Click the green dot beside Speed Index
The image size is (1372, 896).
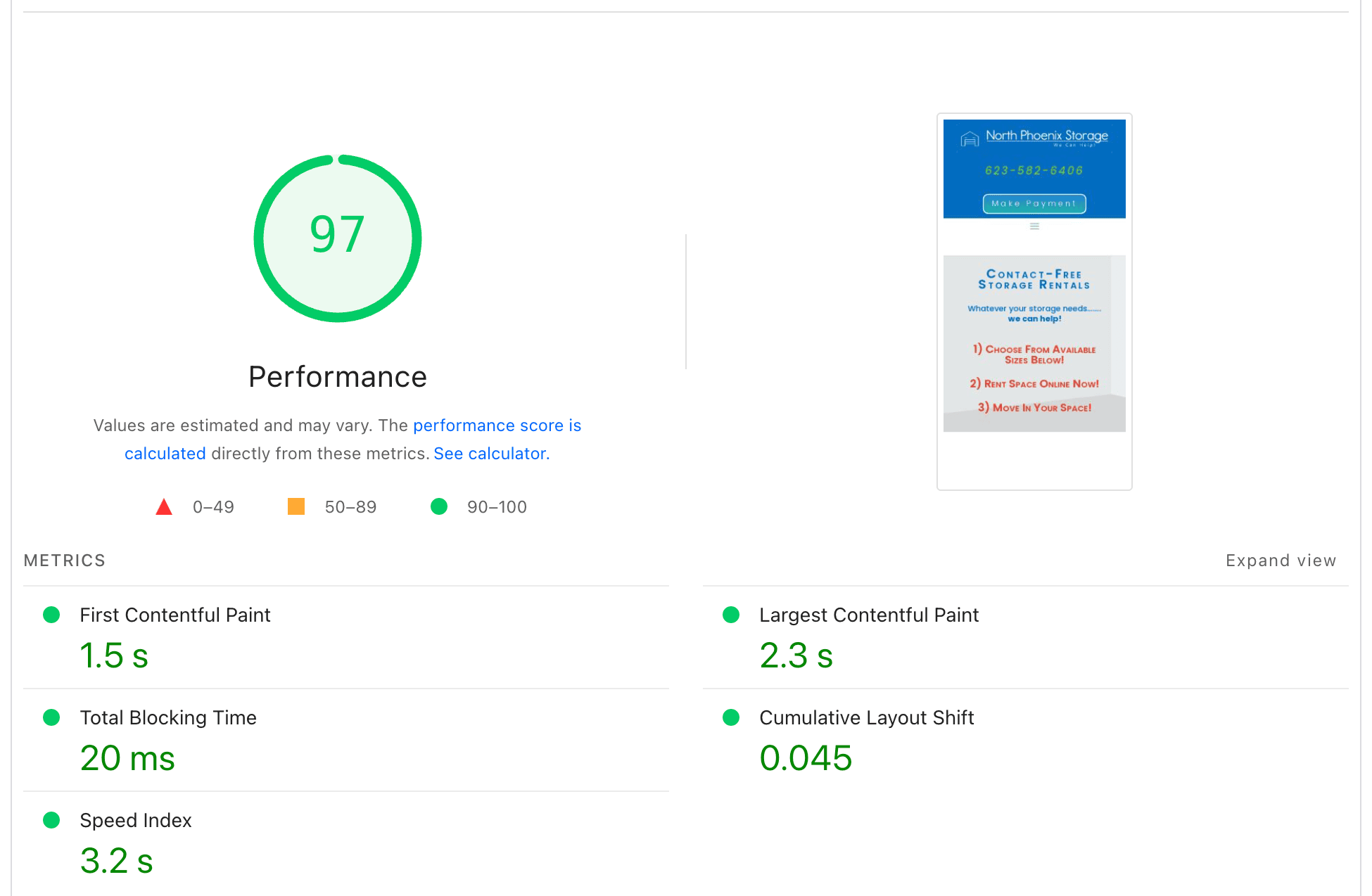tap(51, 820)
